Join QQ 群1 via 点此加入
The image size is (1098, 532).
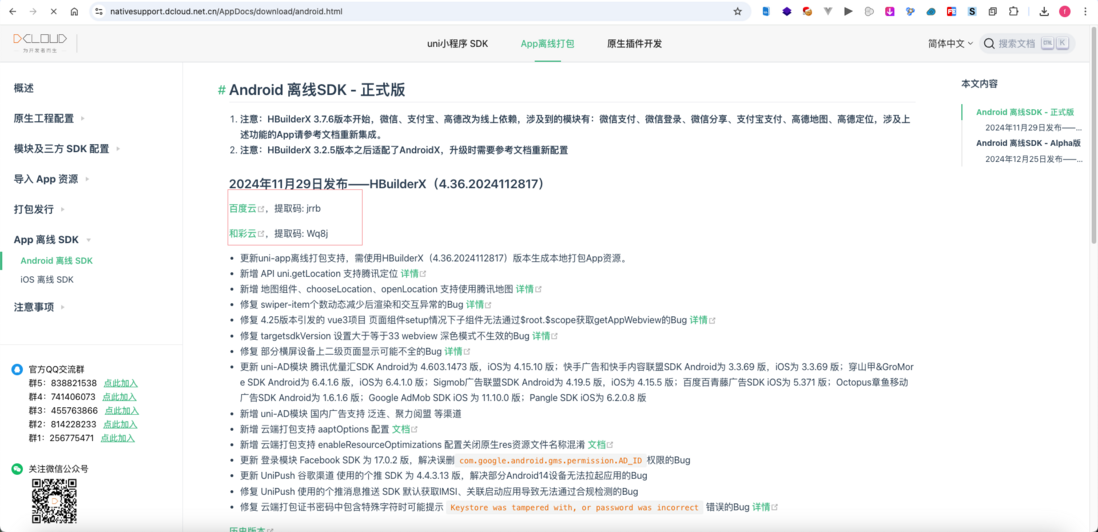coord(118,438)
